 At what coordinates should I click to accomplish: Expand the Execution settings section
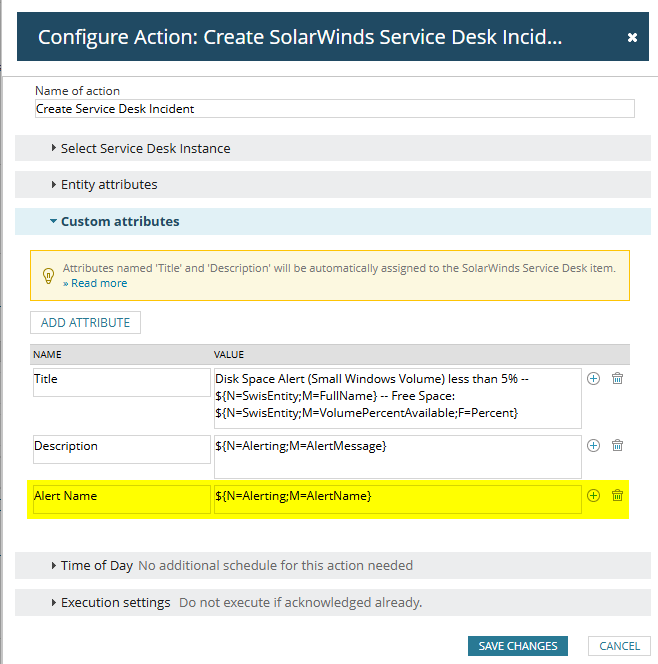(115, 602)
